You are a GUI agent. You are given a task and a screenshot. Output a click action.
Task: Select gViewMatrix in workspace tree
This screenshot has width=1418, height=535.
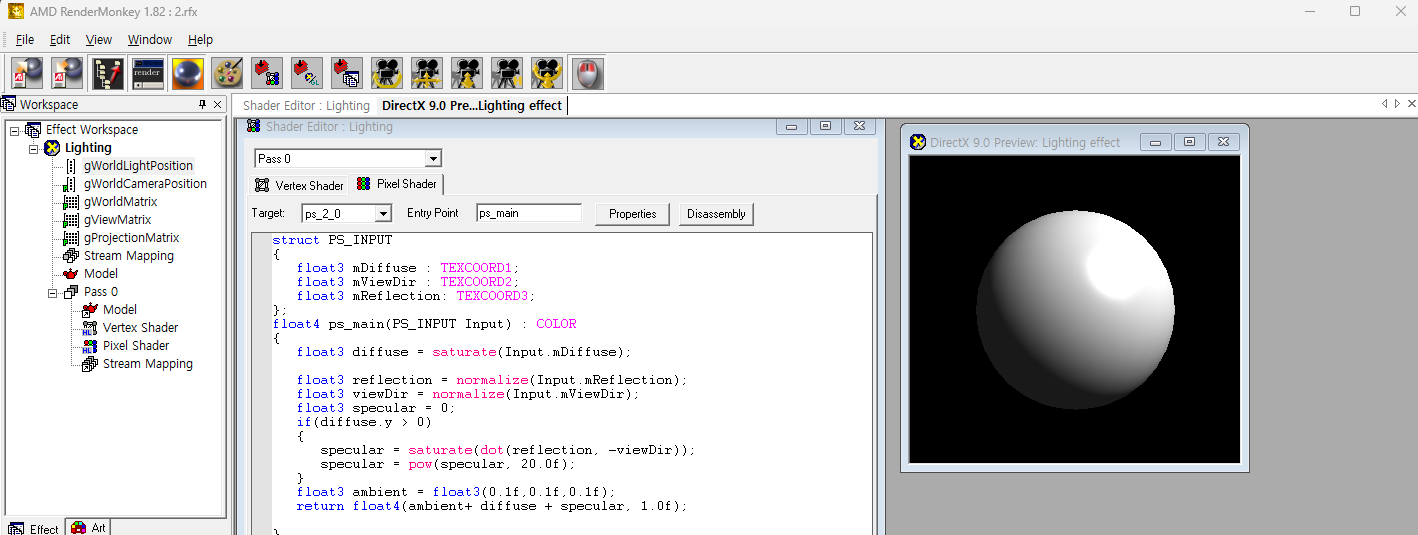coord(117,220)
